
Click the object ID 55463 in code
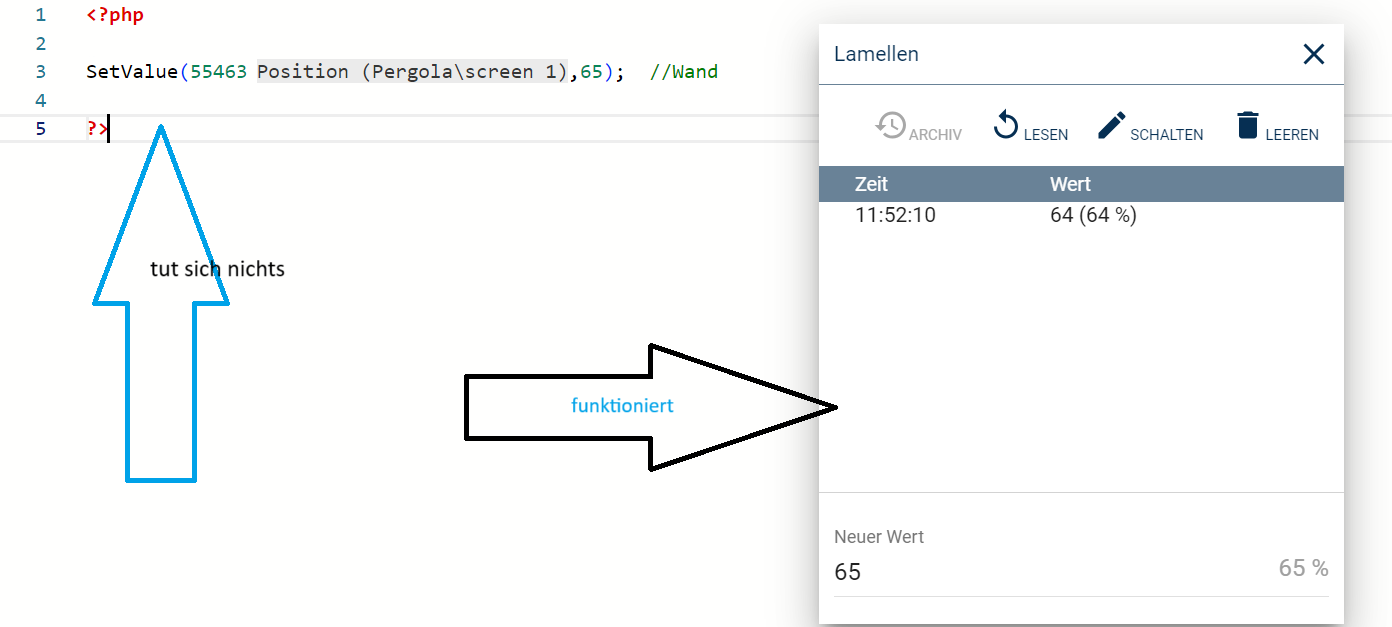point(218,72)
